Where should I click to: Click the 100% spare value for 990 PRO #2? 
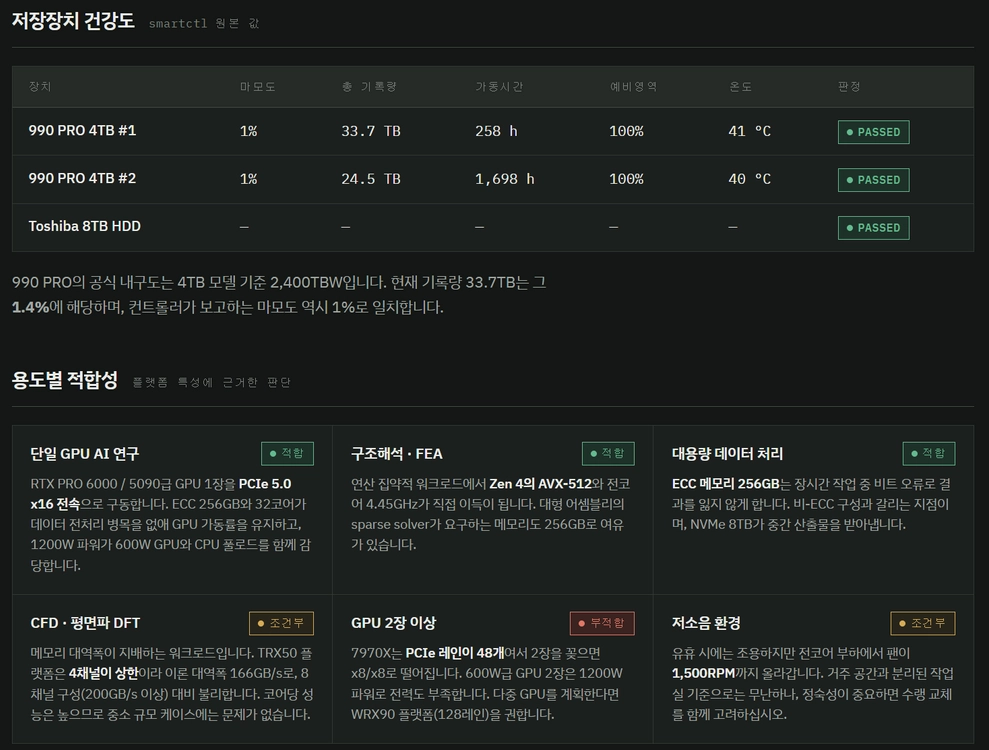[x=626, y=179]
